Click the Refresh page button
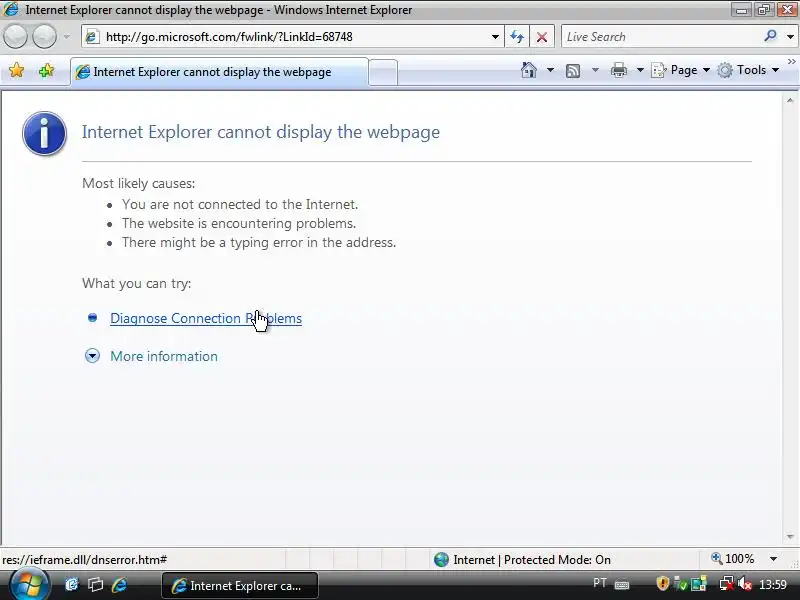The image size is (800, 600). tap(517, 37)
